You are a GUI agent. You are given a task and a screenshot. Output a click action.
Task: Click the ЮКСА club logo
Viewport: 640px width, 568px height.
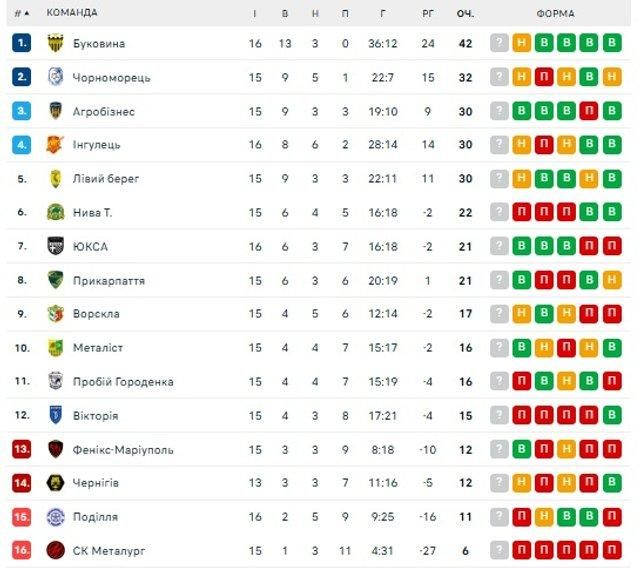tap(56, 246)
